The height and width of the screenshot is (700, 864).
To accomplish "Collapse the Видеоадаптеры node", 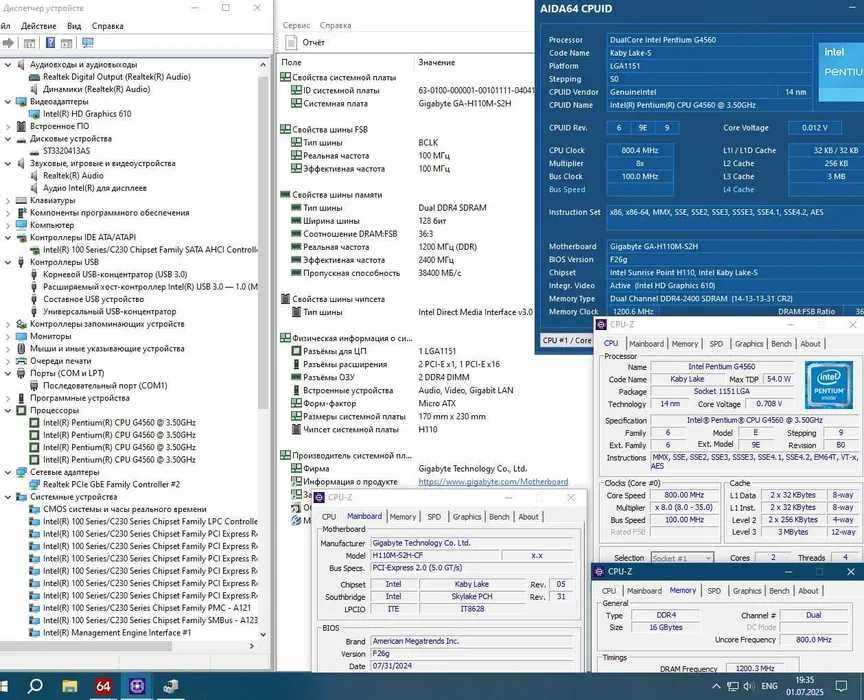I will click(8, 101).
